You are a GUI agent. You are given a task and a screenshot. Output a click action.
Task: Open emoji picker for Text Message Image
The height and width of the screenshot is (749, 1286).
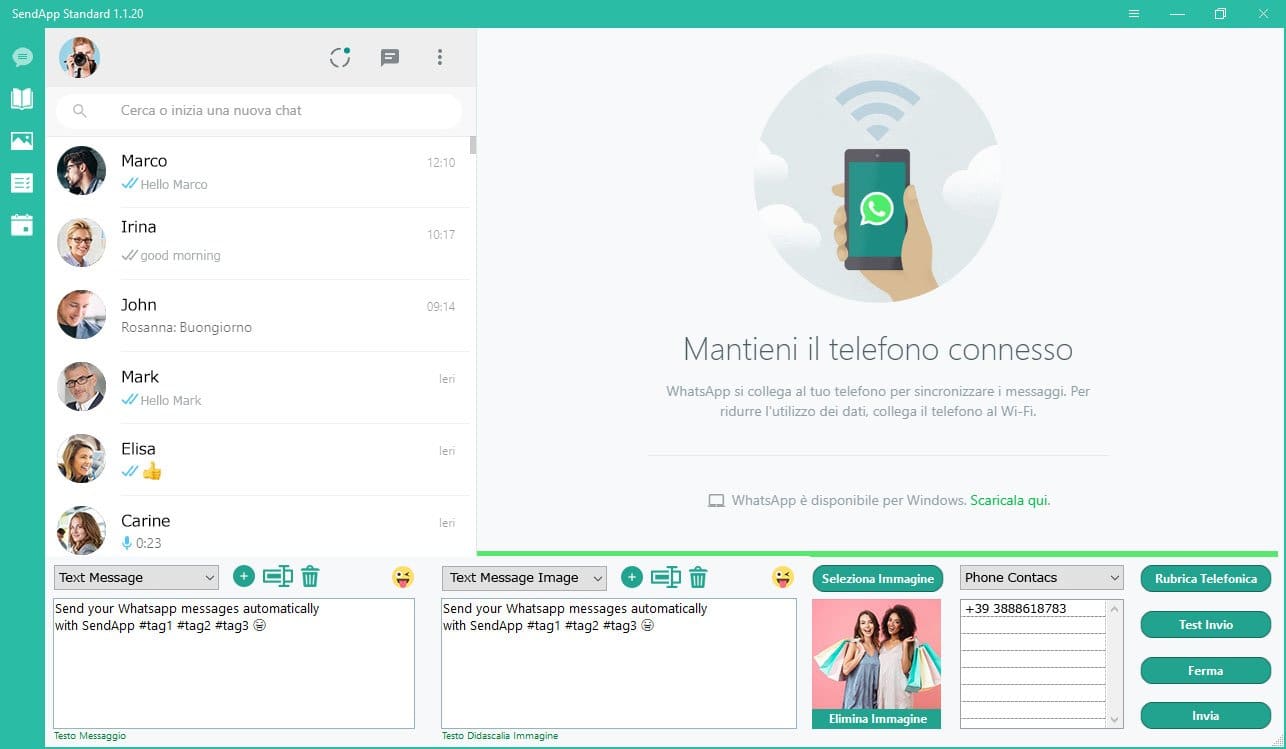point(782,577)
